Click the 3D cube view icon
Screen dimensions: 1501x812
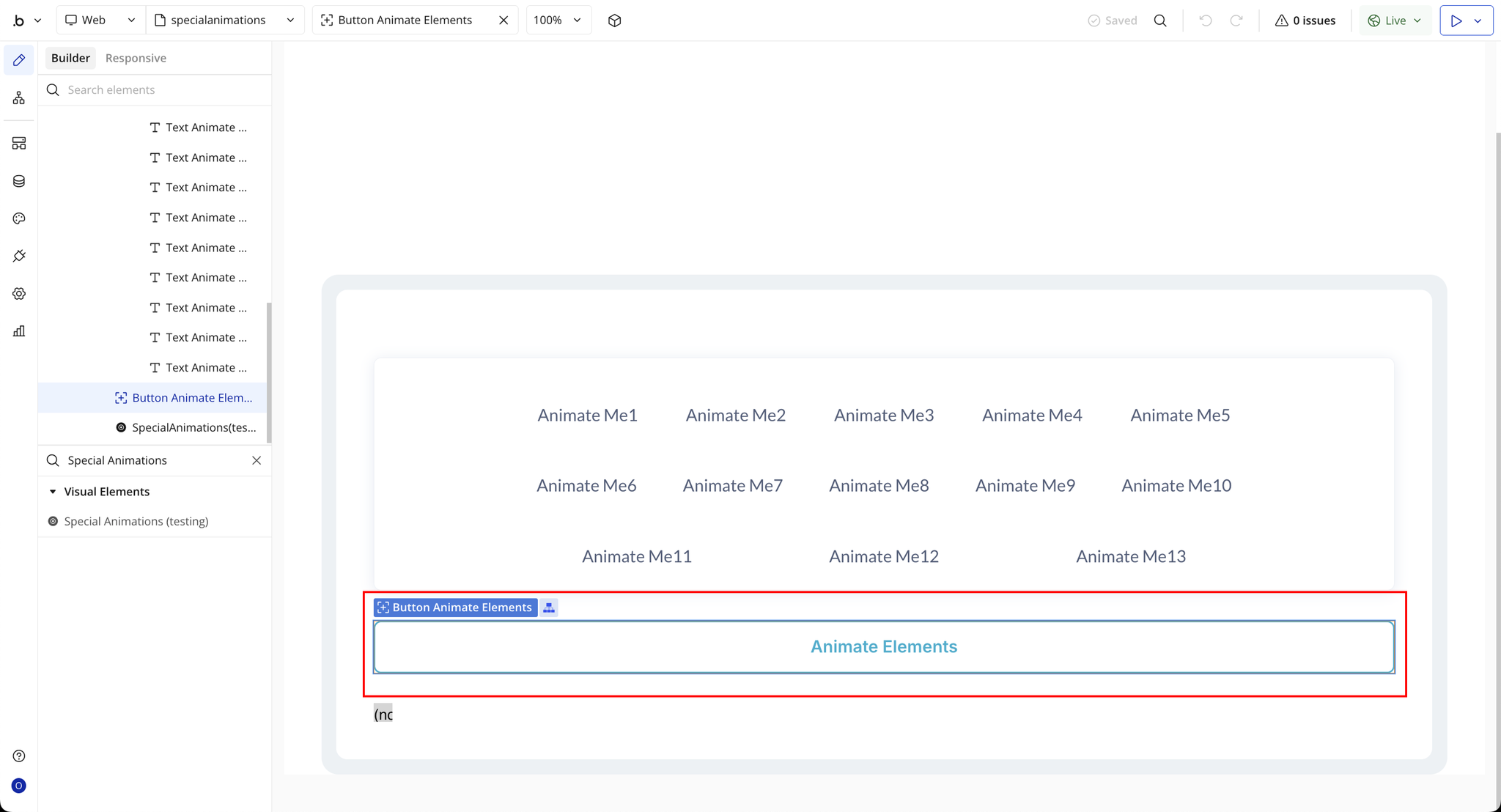tap(614, 21)
